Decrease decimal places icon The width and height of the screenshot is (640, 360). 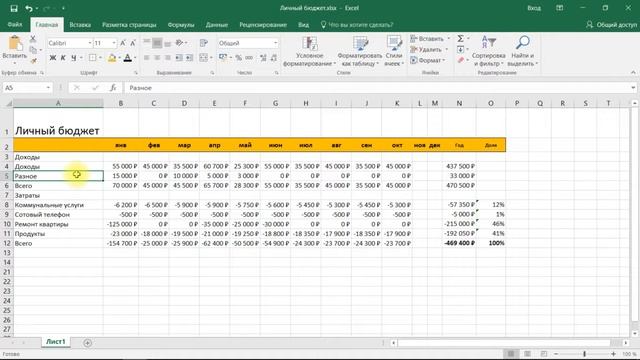tap(274, 58)
